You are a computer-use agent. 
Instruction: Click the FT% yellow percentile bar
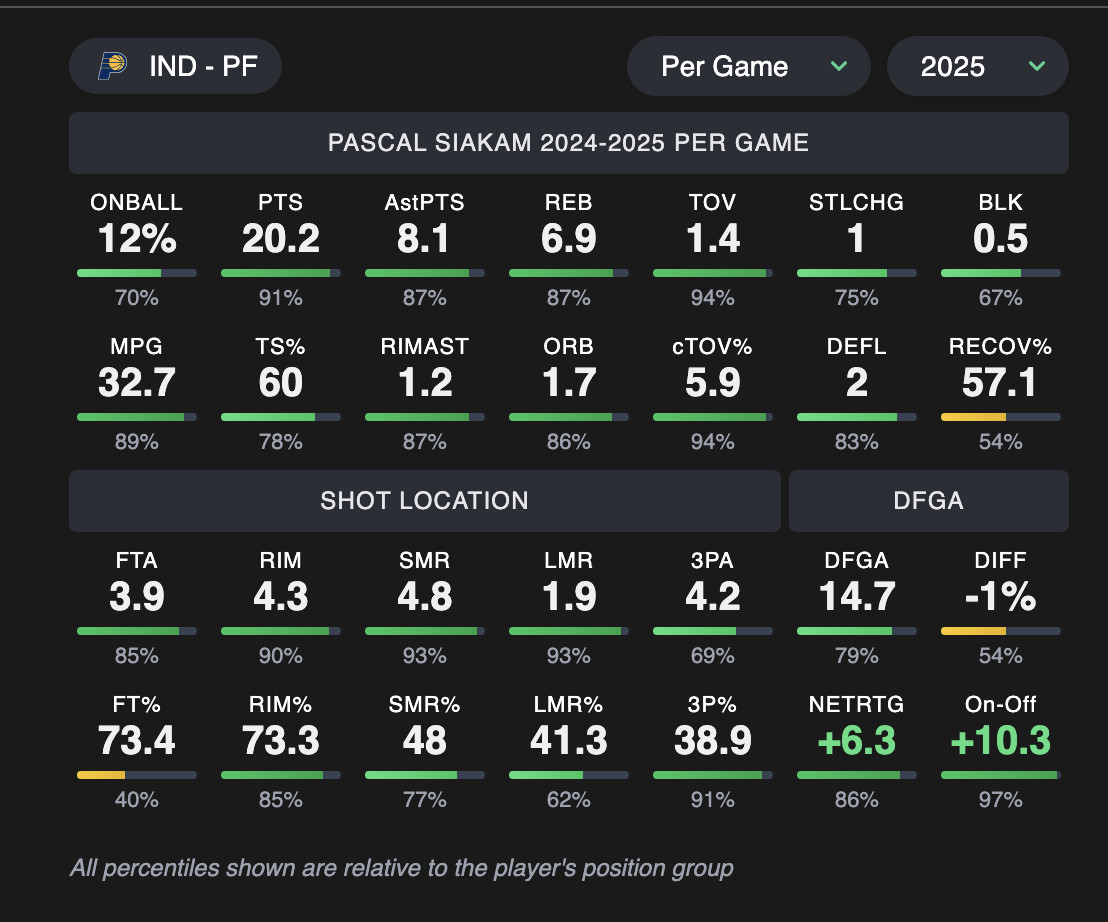click(x=137, y=775)
